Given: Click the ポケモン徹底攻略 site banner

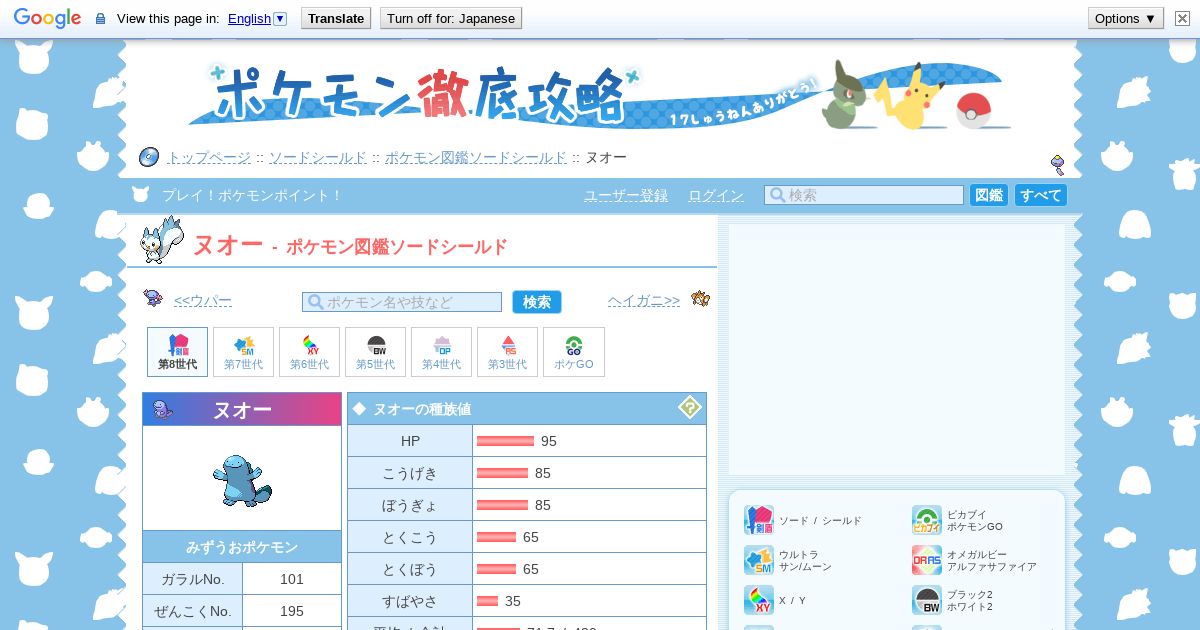Looking at the screenshot, I should tap(600, 97).
